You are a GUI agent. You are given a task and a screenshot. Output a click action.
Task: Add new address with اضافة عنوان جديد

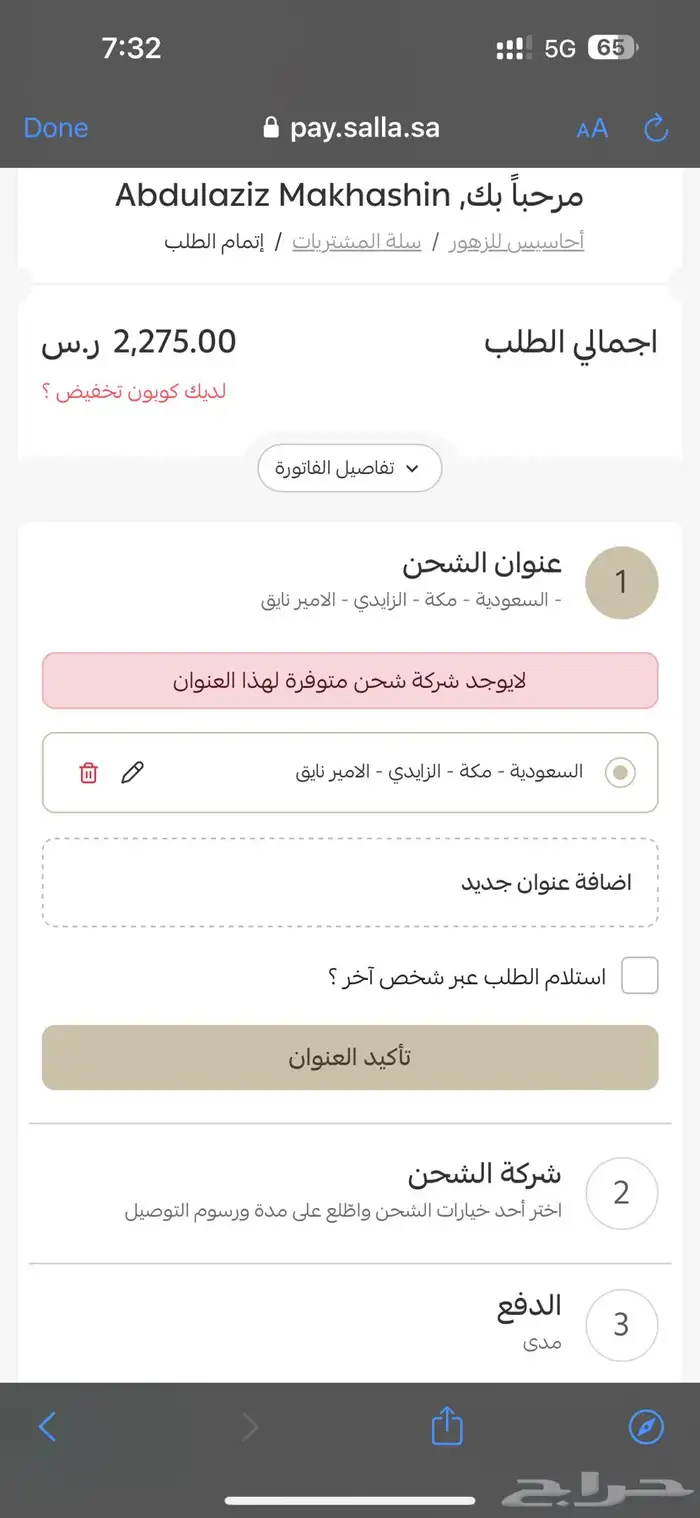(x=348, y=882)
